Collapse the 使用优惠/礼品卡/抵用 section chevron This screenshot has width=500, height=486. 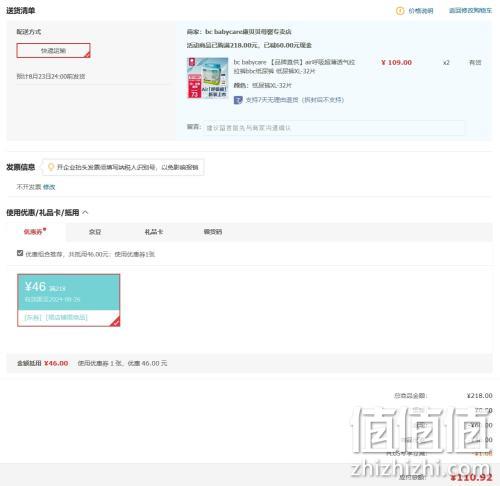[x=85, y=212]
